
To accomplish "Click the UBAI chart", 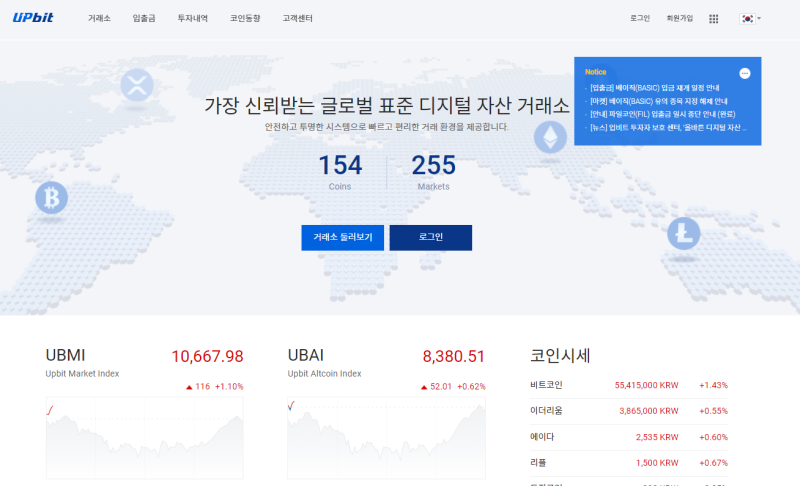I will pyautogui.click(x=386, y=438).
